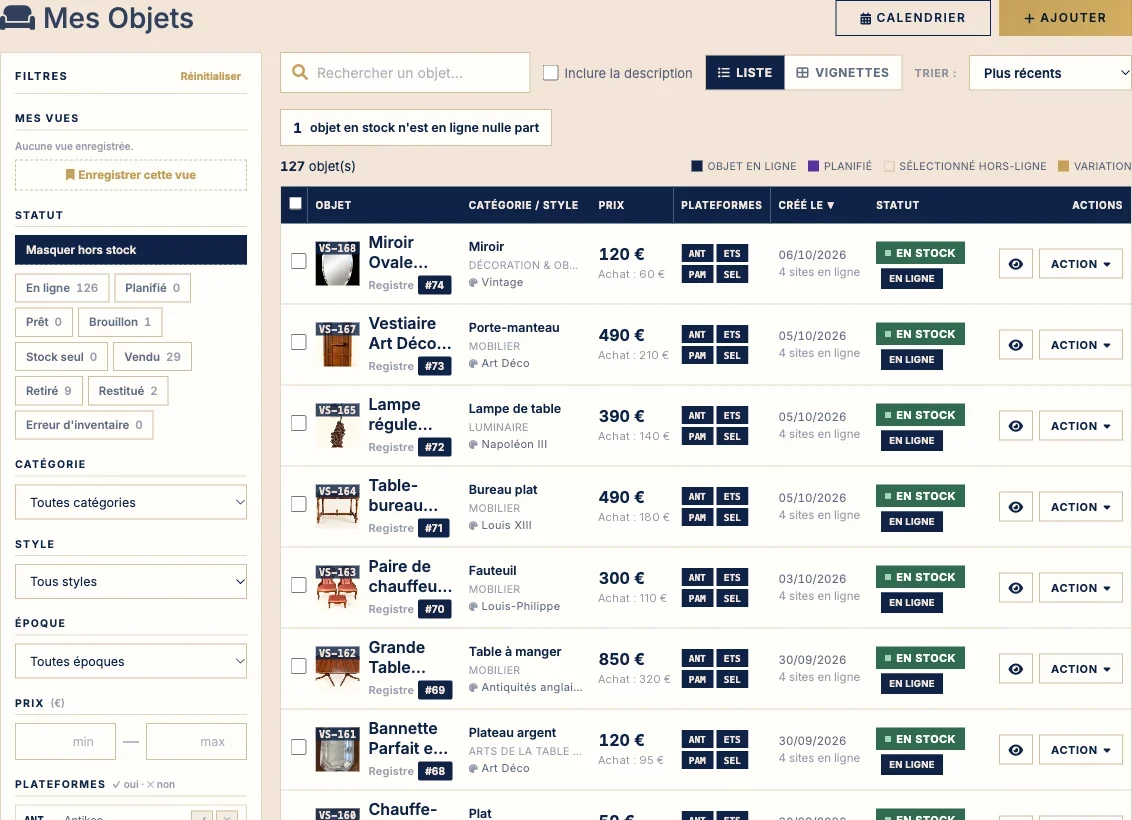
Task: View details with the eye icon for Miroir Ovale
Action: tap(1015, 264)
